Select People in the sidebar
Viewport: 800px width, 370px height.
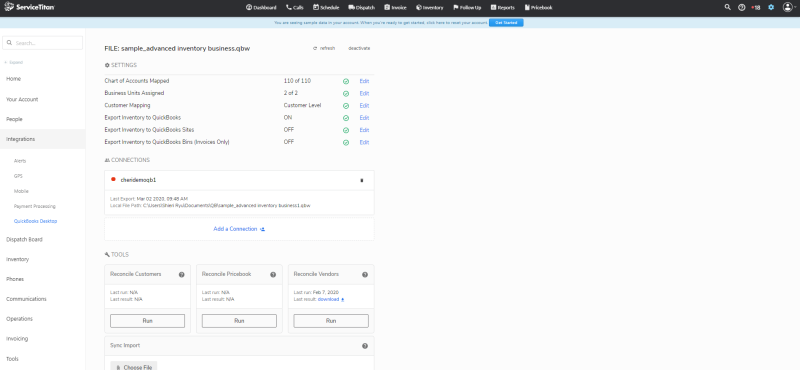(x=14, y=119)
